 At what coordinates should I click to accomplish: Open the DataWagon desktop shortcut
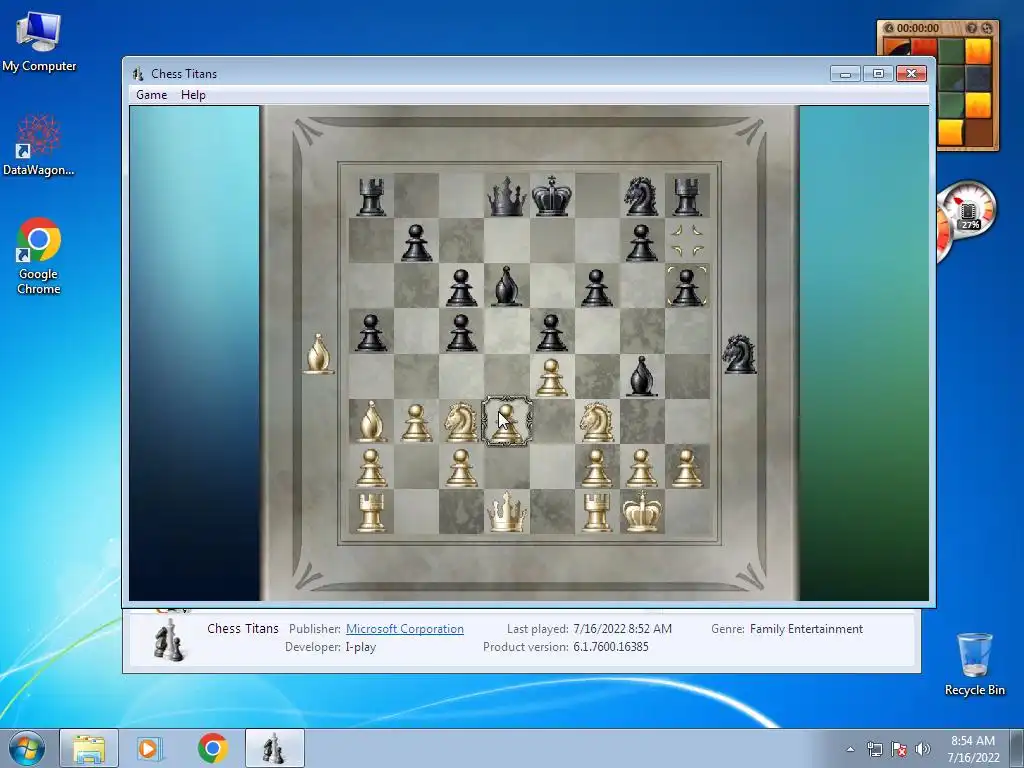[x=39, y=145]
